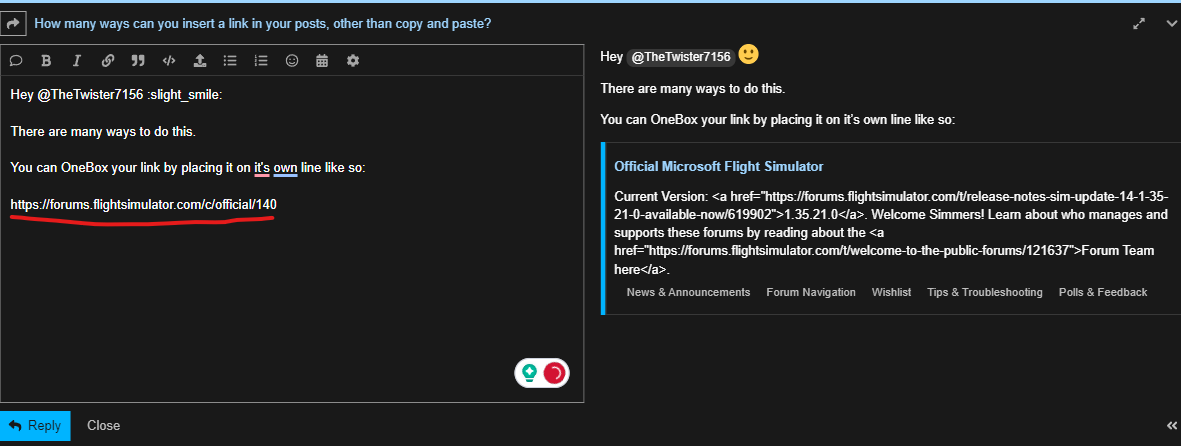
Task: Close the reply composer
Action: coord(103,425)
